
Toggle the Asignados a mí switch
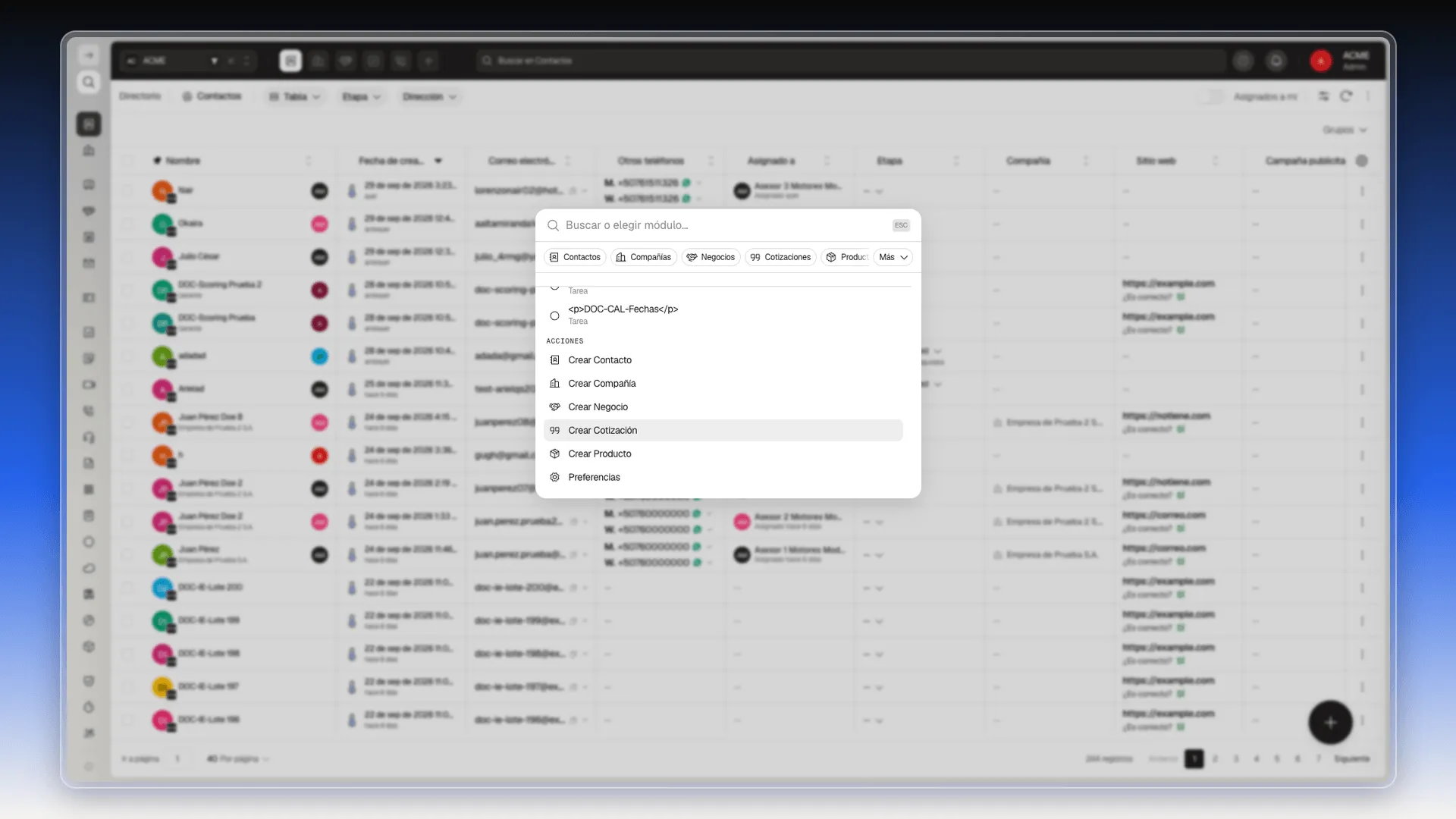tap(1212, 96)
